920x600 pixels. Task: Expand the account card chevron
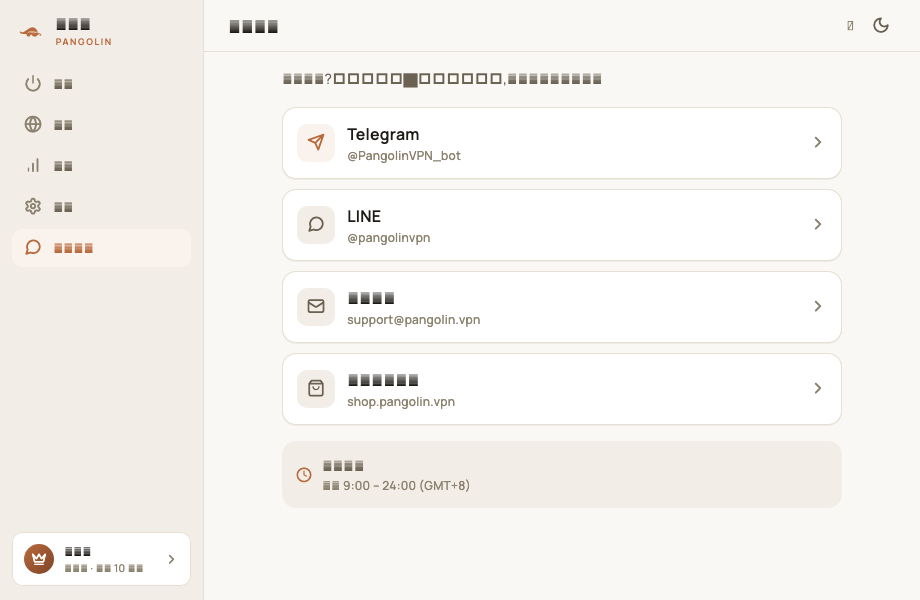[171, 560]
